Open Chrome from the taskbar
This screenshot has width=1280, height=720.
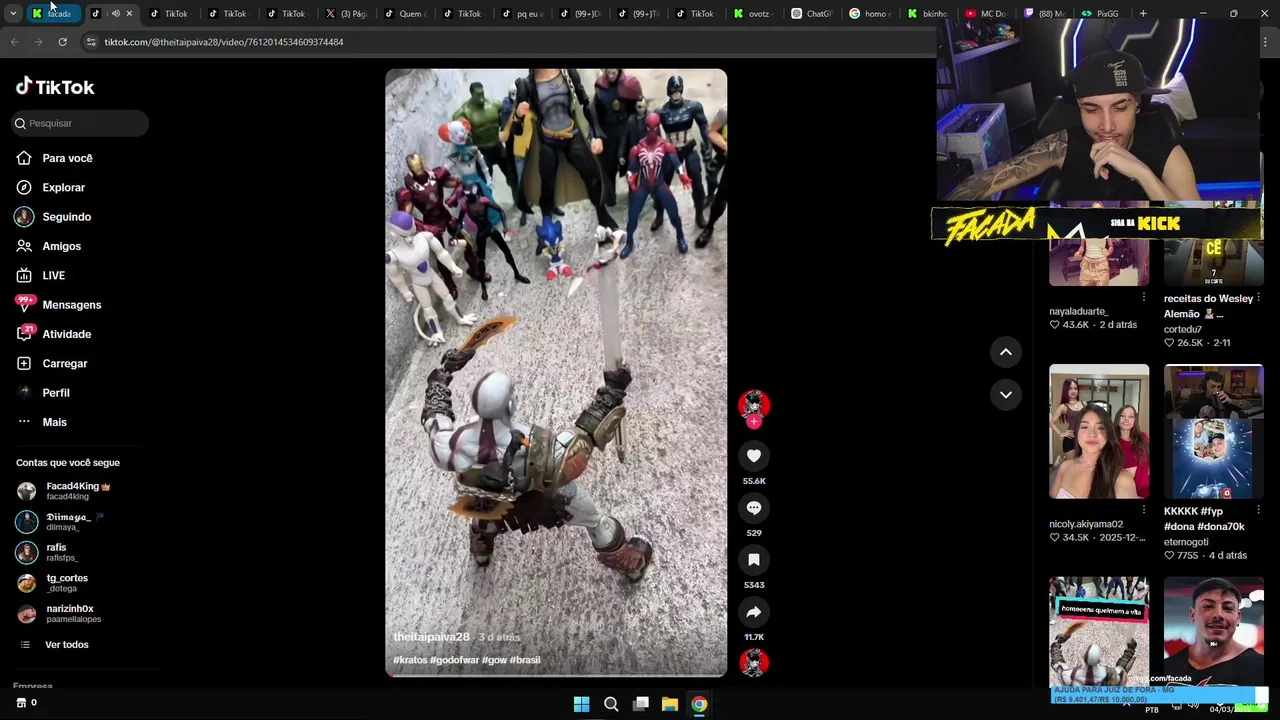click(x=699, y=704)
